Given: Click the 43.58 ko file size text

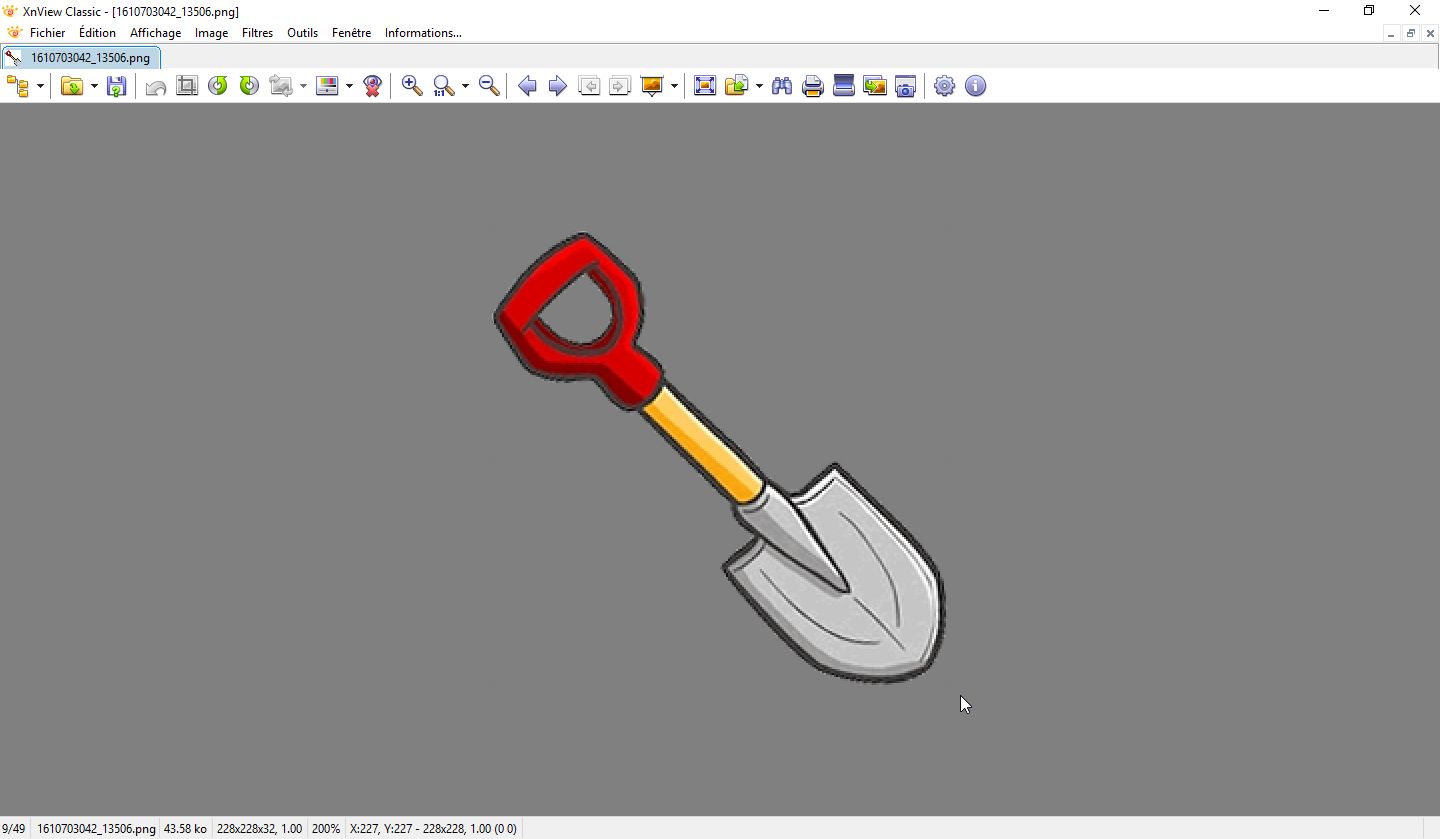Looking at the screenshot, I should pyautogui.click(x=185, y=829).
